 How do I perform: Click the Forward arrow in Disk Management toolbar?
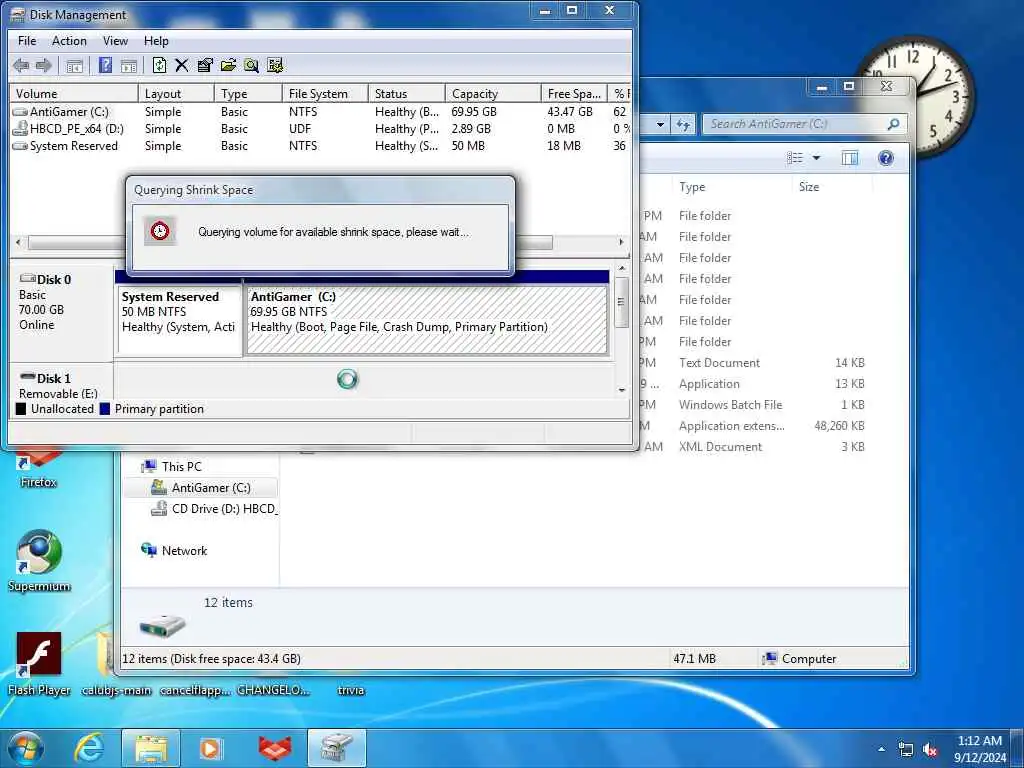(44, 65)
